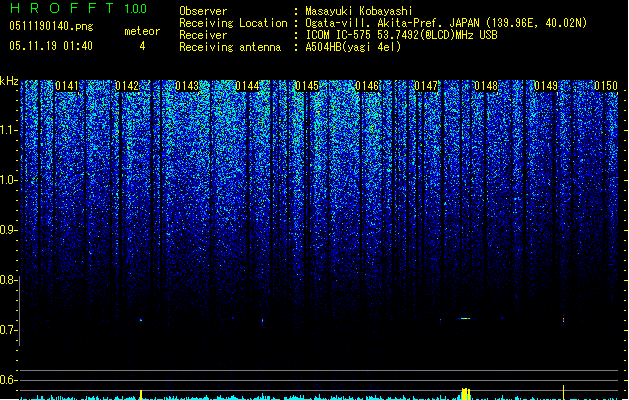Click the yellow intensity cluster below 0148
This screenshot has width=629, height=400.
465,394
